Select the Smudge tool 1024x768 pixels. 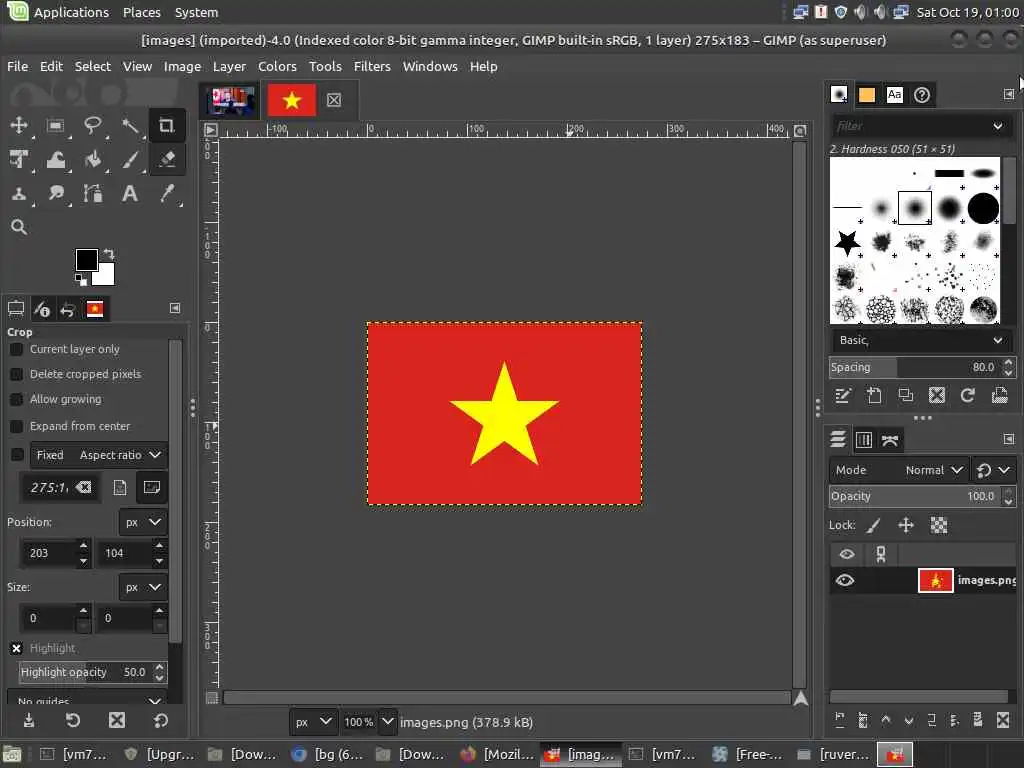point(56,194)
